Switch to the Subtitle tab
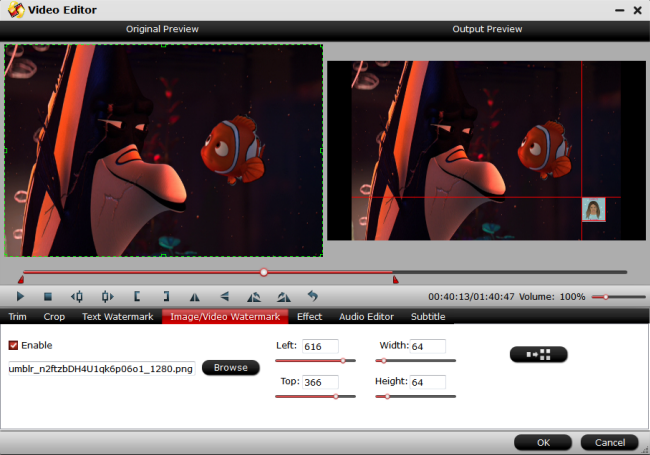650x455 pixels. 428,317
